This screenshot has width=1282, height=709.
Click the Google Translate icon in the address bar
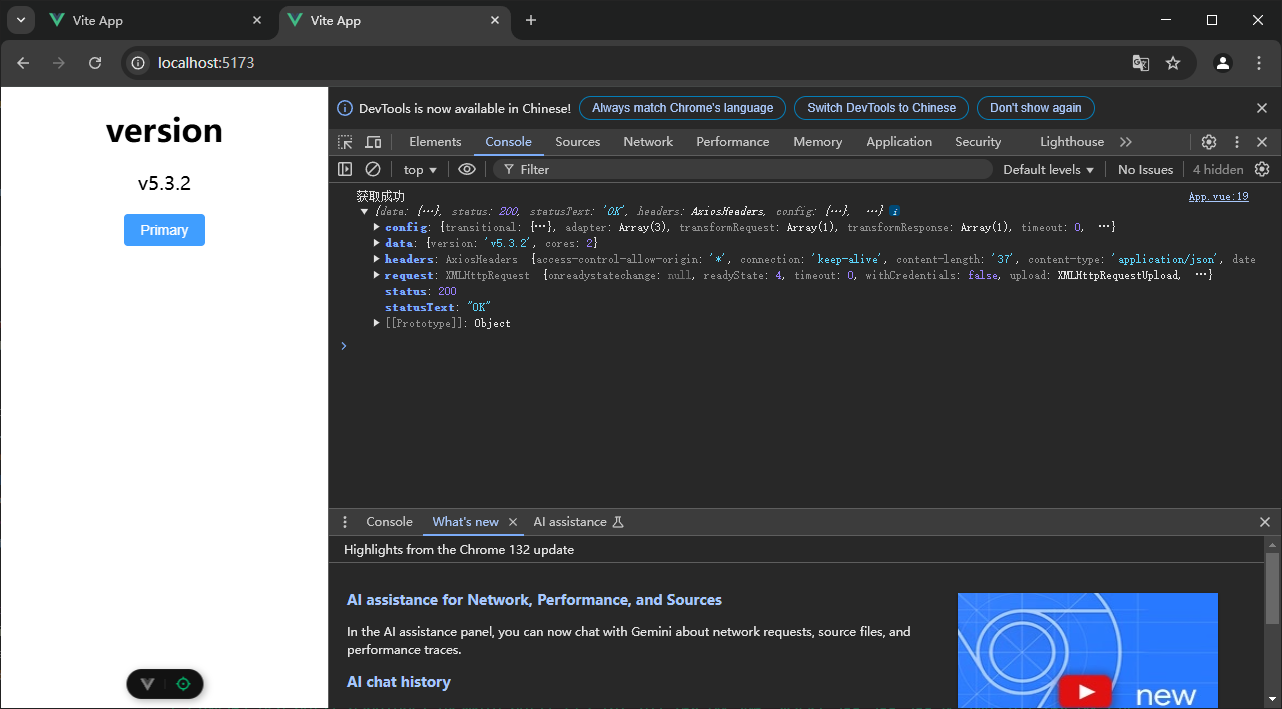coord(1141,63)
